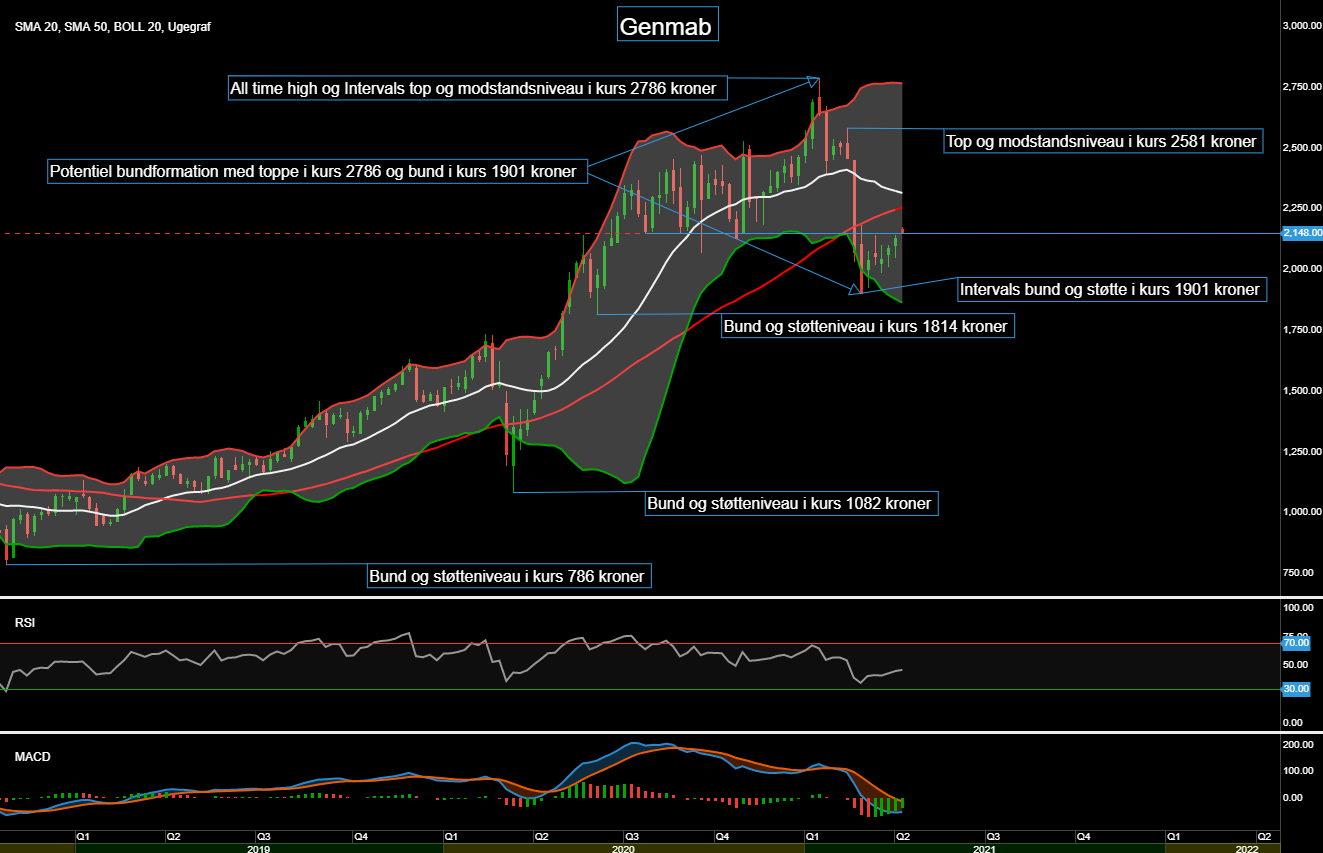Screen dimensions: 1323x853
Task: Select the 'Bund og støtteniveau i kurs 1814 kroner' label
Action: point(868,326)
